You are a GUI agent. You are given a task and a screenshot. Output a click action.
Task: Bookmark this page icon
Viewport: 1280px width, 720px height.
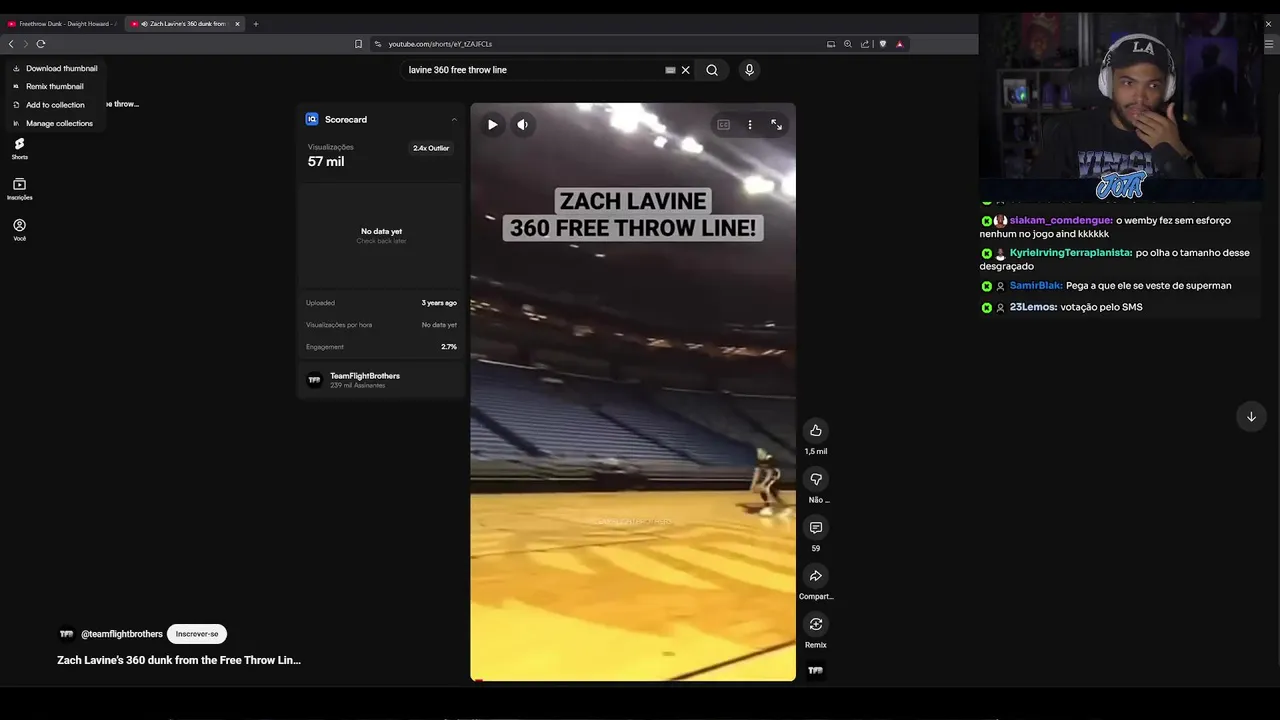click(x=358, y=44)
